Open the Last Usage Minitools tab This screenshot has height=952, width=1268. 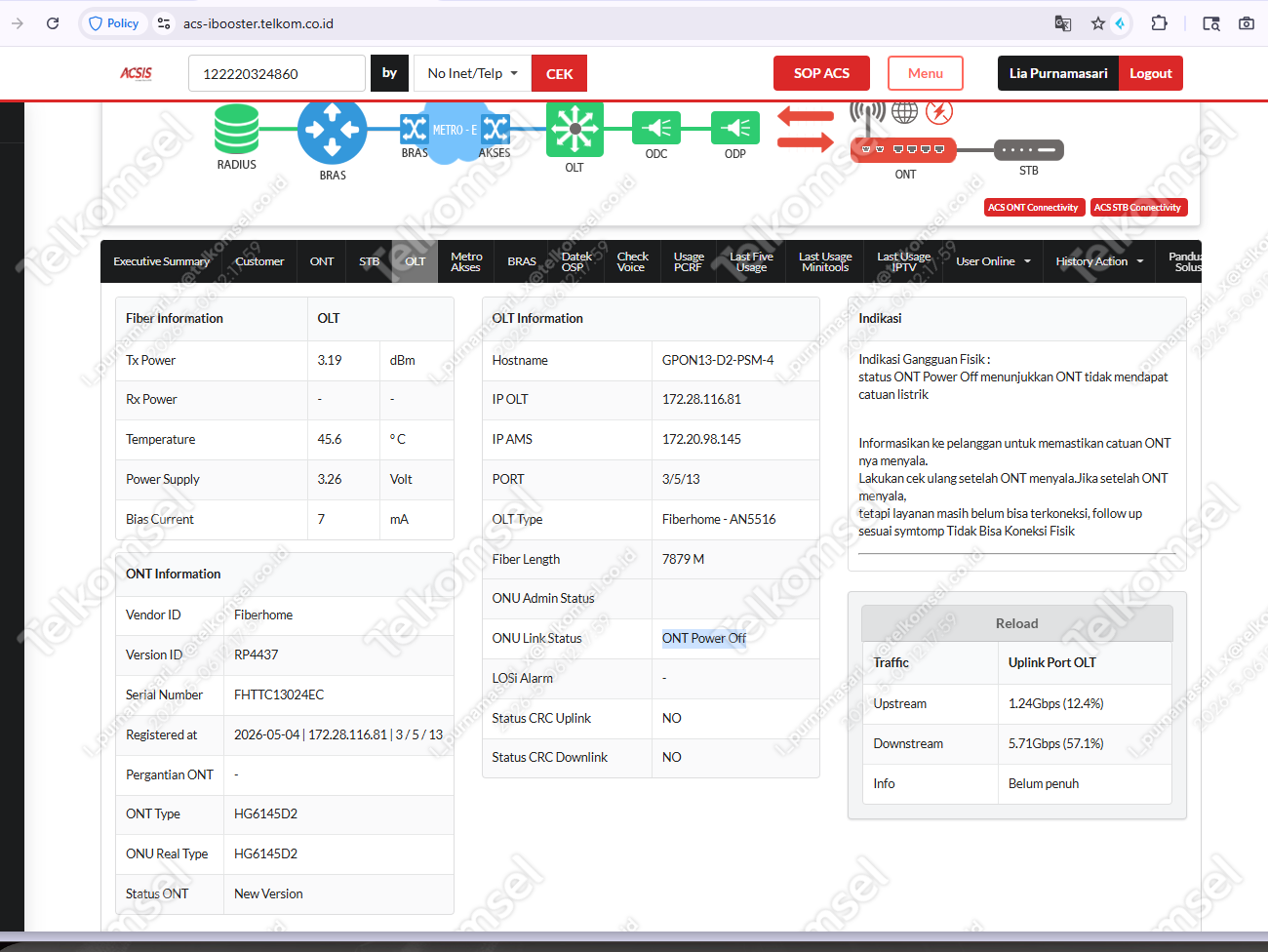coord(825,261)
